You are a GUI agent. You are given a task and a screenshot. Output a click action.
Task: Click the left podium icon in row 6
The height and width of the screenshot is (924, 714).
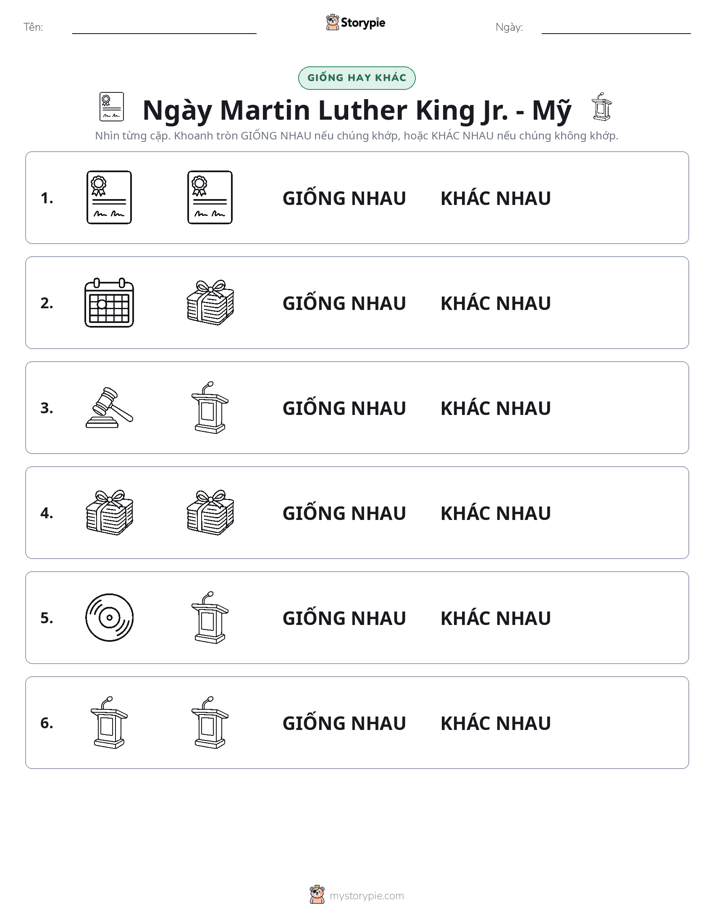tap(109, 722)
